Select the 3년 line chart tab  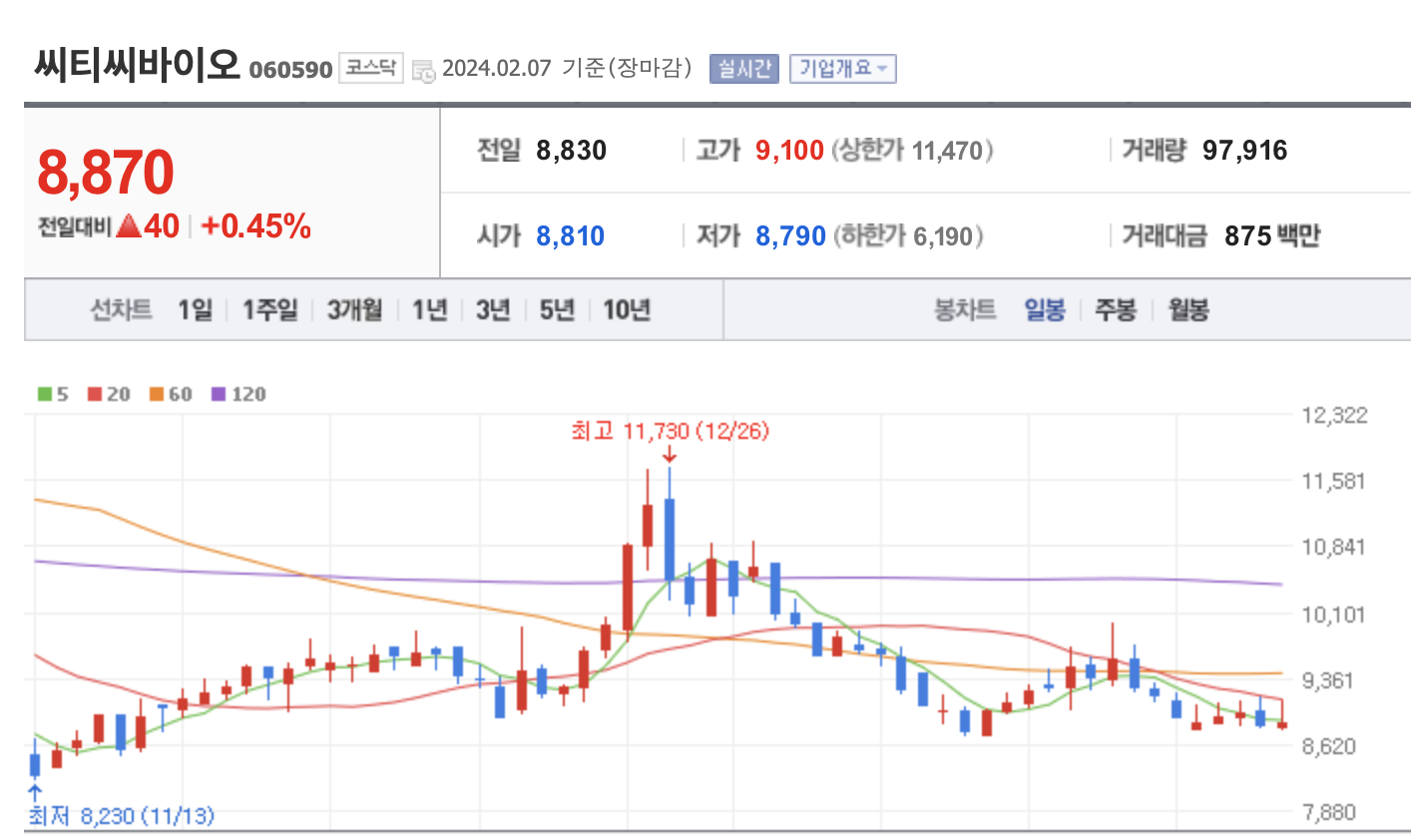pos(493,310)
